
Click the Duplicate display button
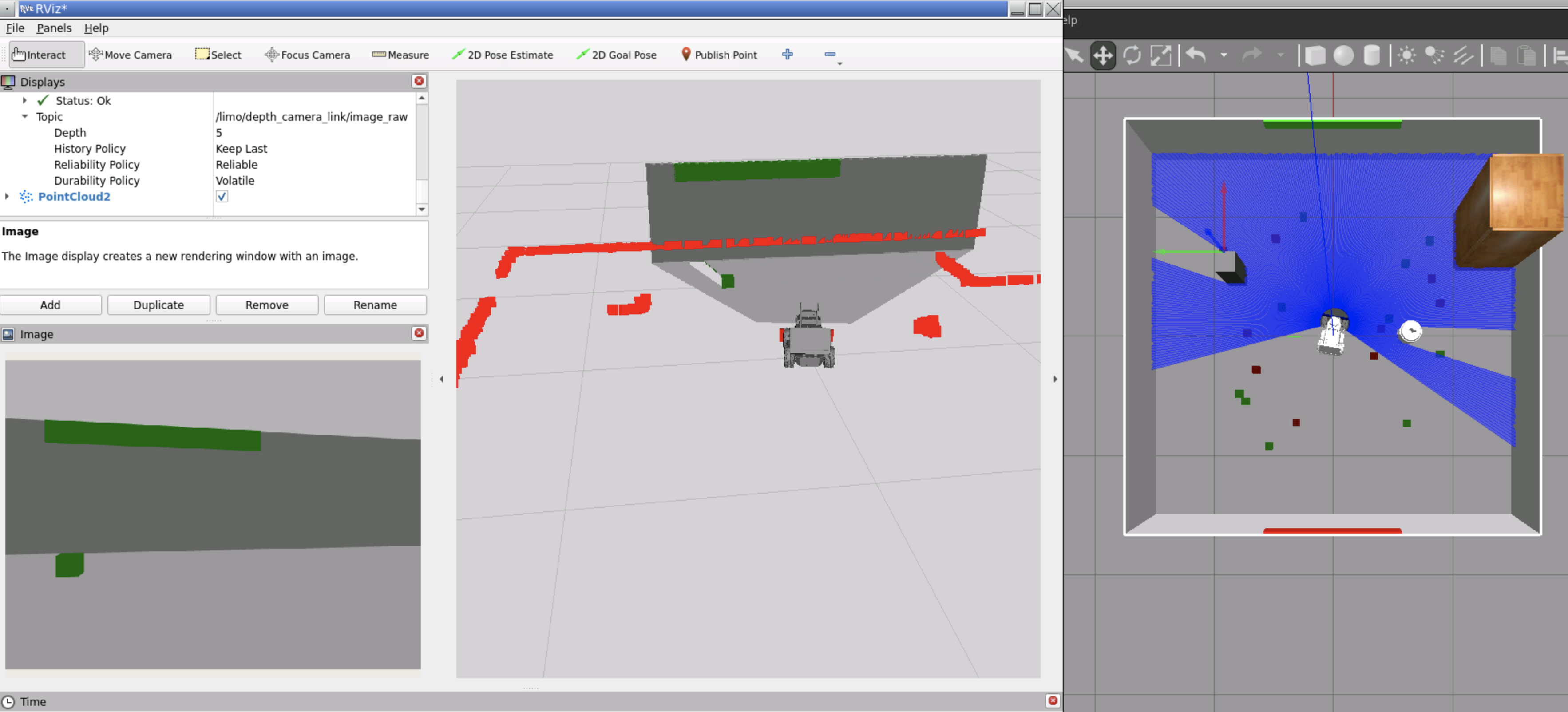(x=158, y=304)
